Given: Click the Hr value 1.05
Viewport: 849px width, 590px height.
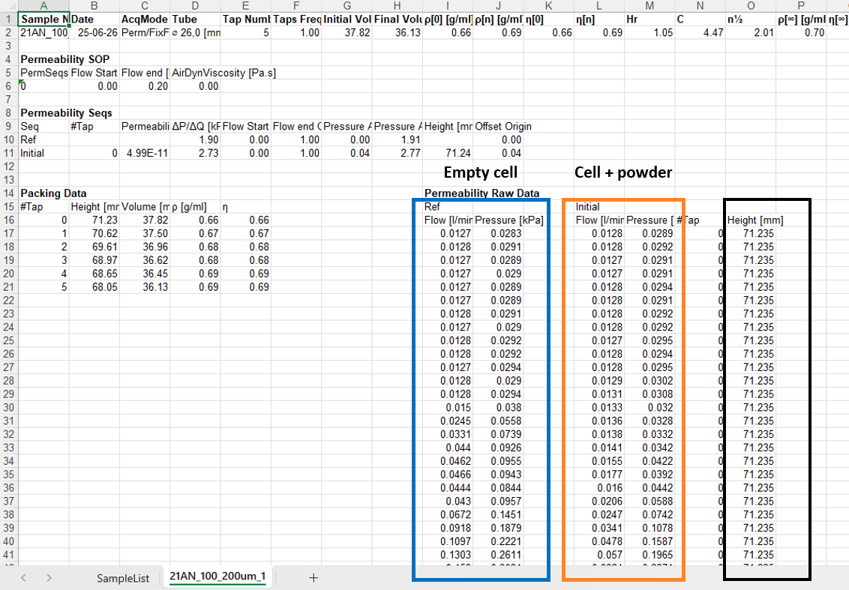Looking at the screenshot, I should click(649, 32).
